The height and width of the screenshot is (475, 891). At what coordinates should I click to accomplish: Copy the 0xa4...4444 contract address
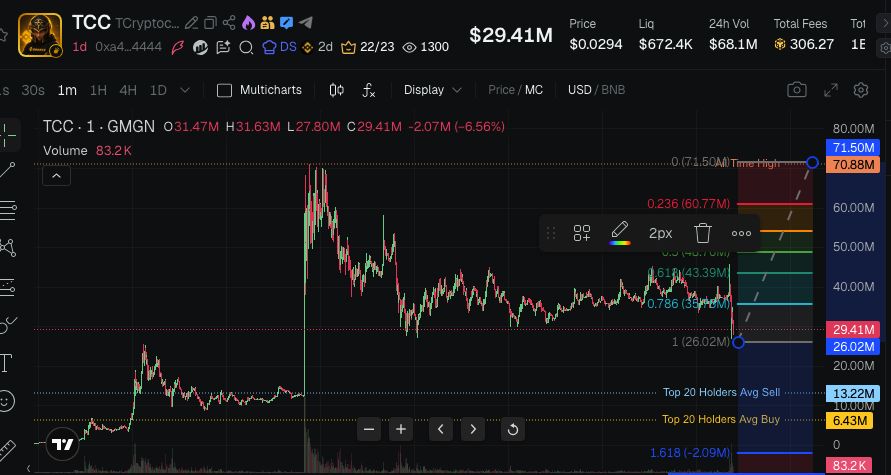(128, 47)
